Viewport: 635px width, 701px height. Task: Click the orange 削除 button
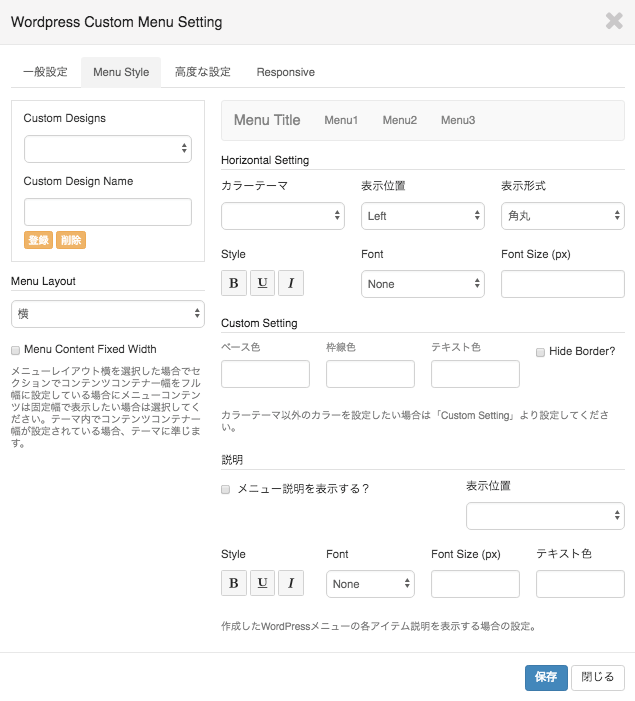(x=71, y=240)
